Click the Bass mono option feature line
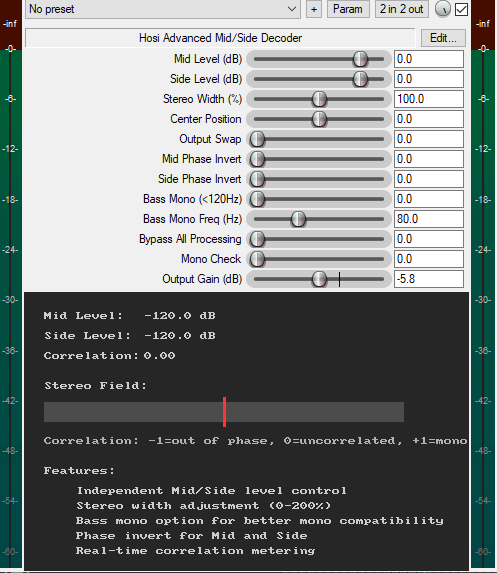The image size is (497, 573). click(x=259, y=521)
